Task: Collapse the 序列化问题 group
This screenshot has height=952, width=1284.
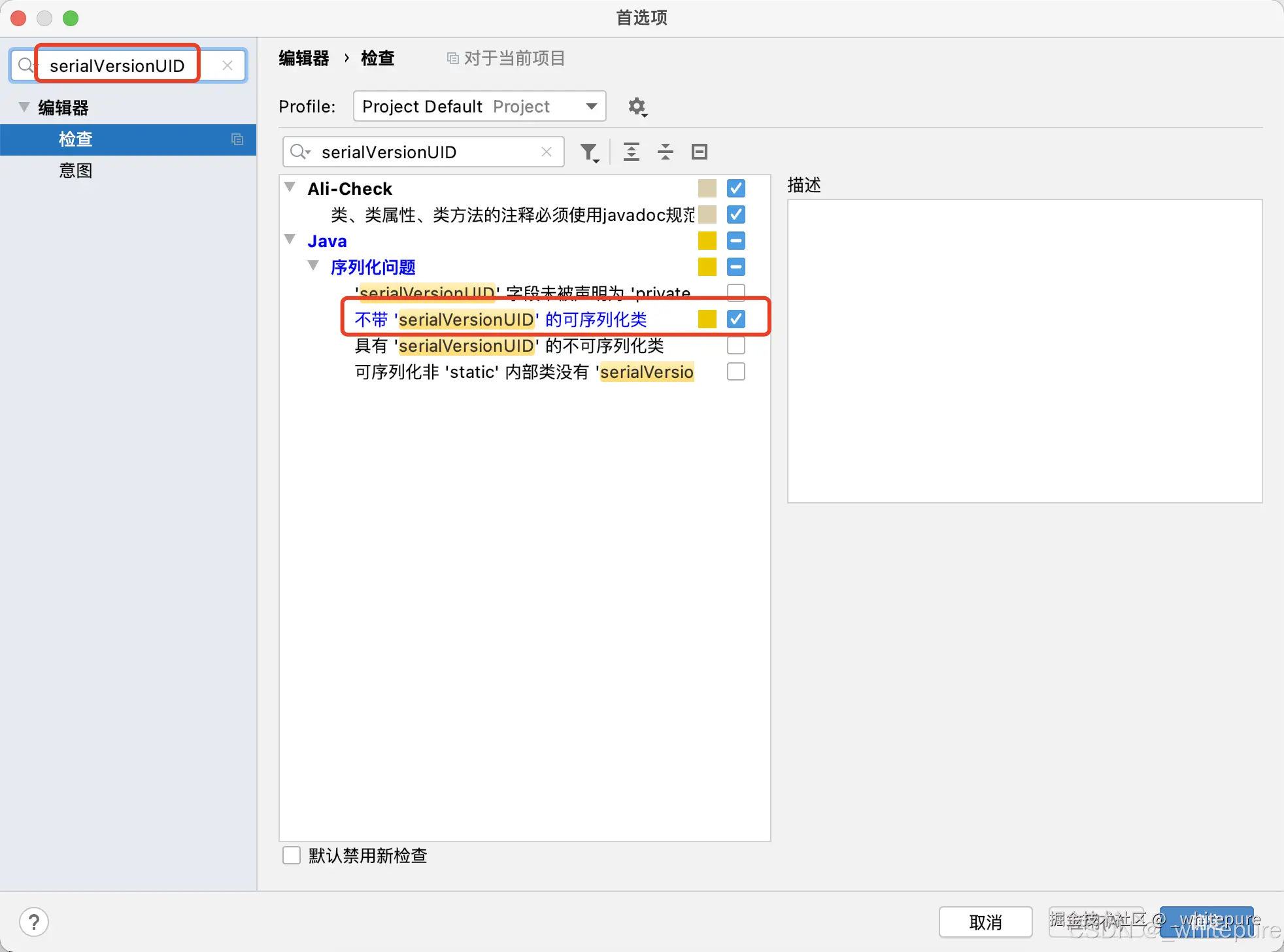Action: point(313,265)
